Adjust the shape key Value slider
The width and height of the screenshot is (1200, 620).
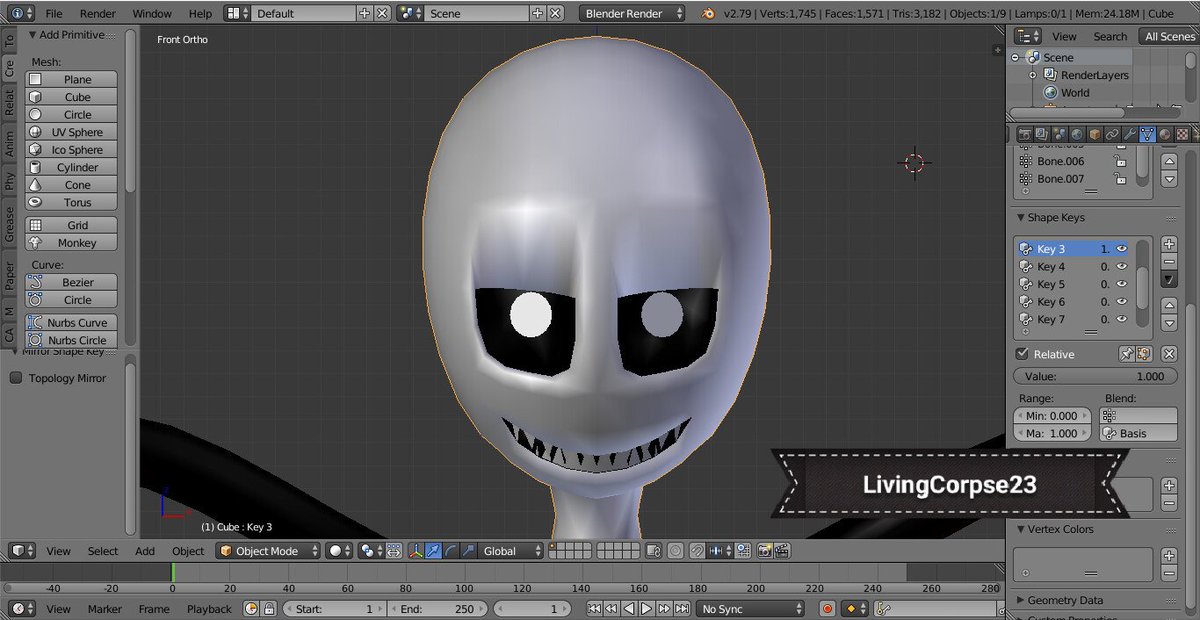pos(1095,376)
